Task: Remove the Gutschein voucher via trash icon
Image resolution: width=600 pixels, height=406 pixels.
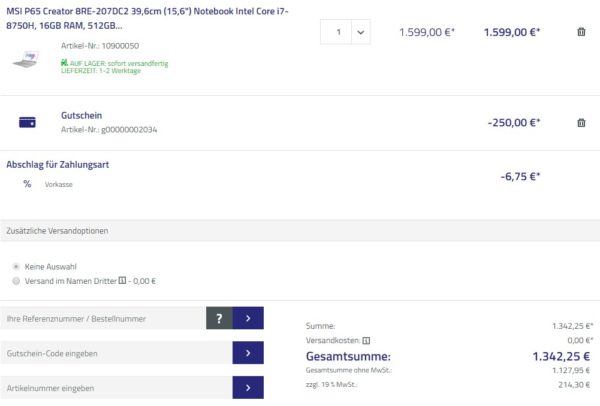Action: click(582, 123)
